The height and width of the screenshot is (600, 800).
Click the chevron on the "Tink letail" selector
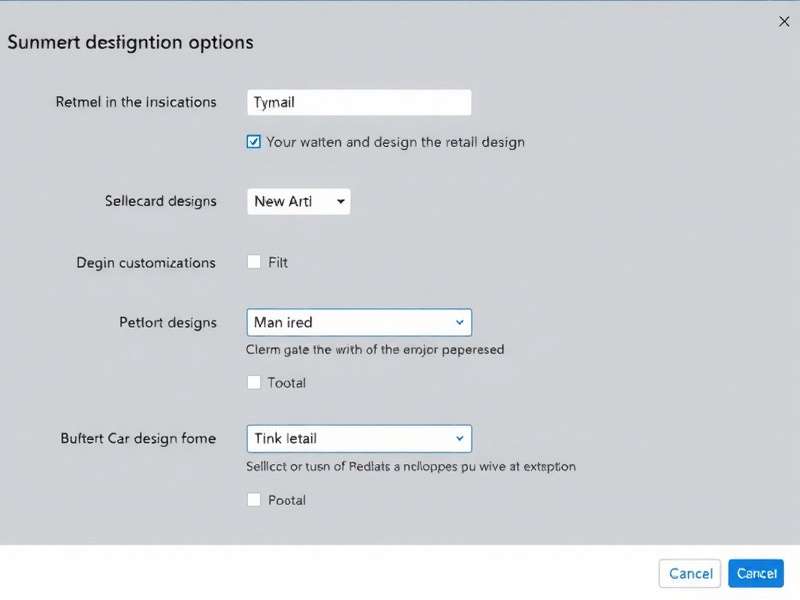coord(459,438)
